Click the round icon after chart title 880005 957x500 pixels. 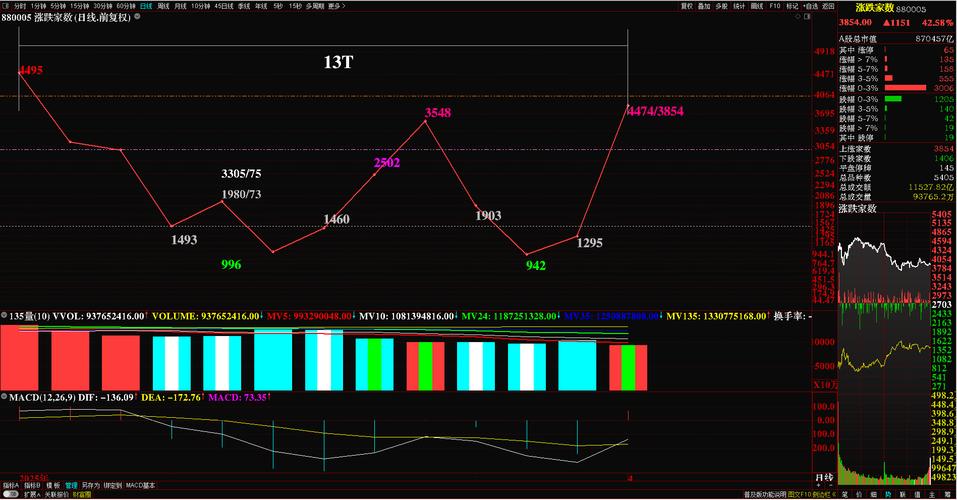coord(137,16)
